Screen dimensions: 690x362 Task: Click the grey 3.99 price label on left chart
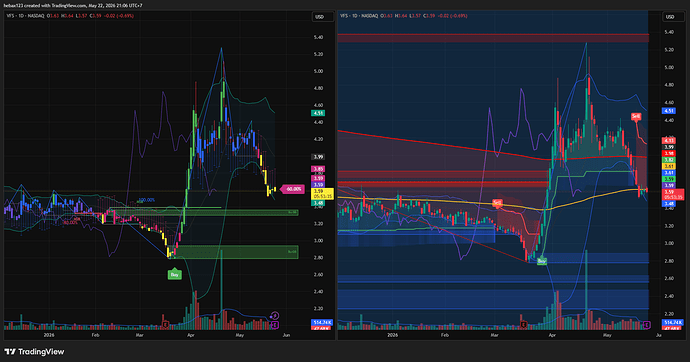[x=318, y=157]
